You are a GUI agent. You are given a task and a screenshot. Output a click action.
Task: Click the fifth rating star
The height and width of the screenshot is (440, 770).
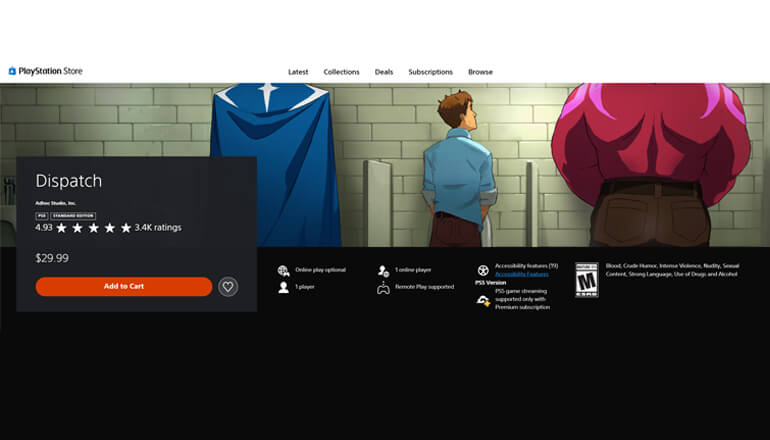(x=126, y=228)
